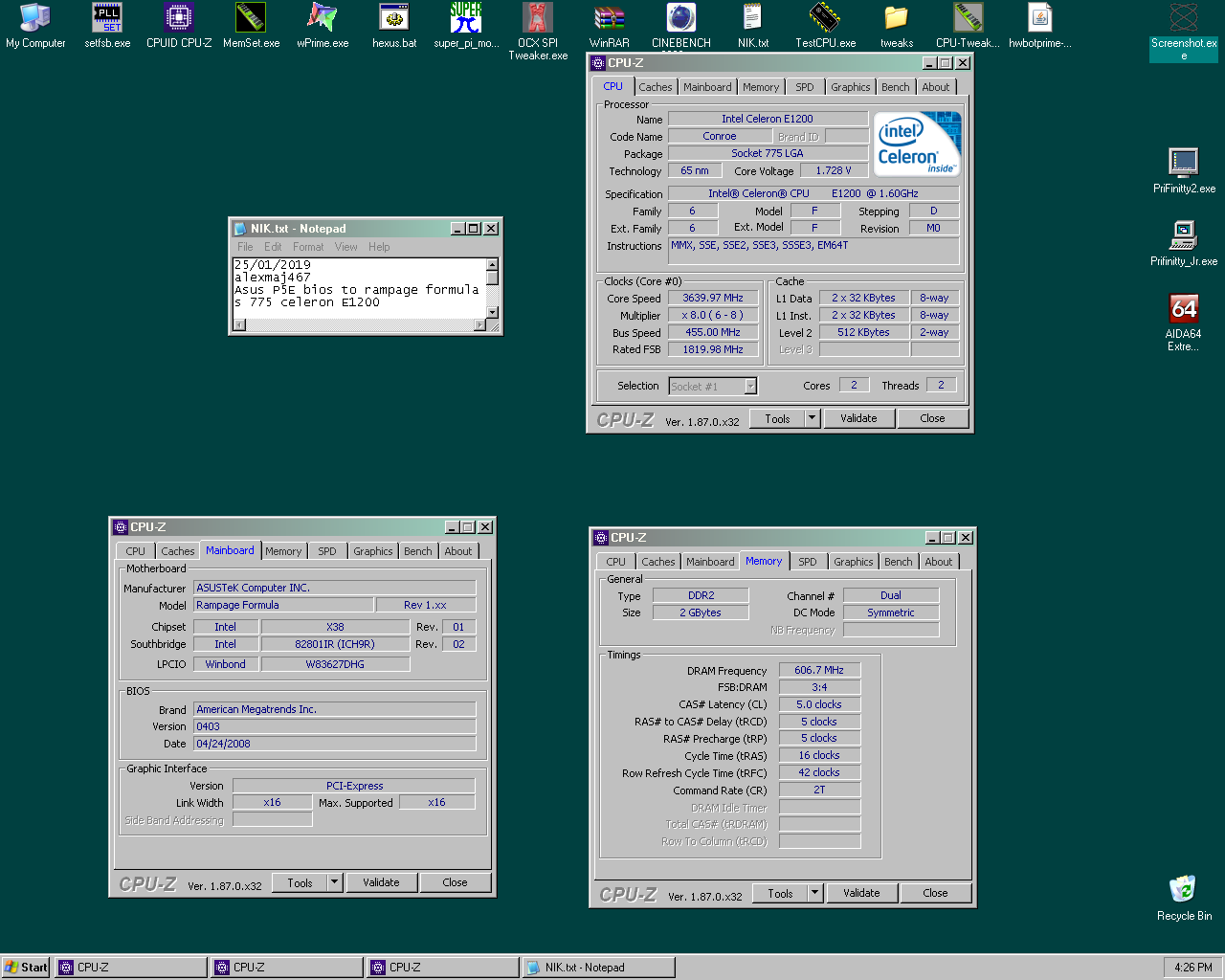Screen dimensions: 1225x980
Task: Click the taskbar clock showing 4:26 PM
Action: pos(1192,968)
